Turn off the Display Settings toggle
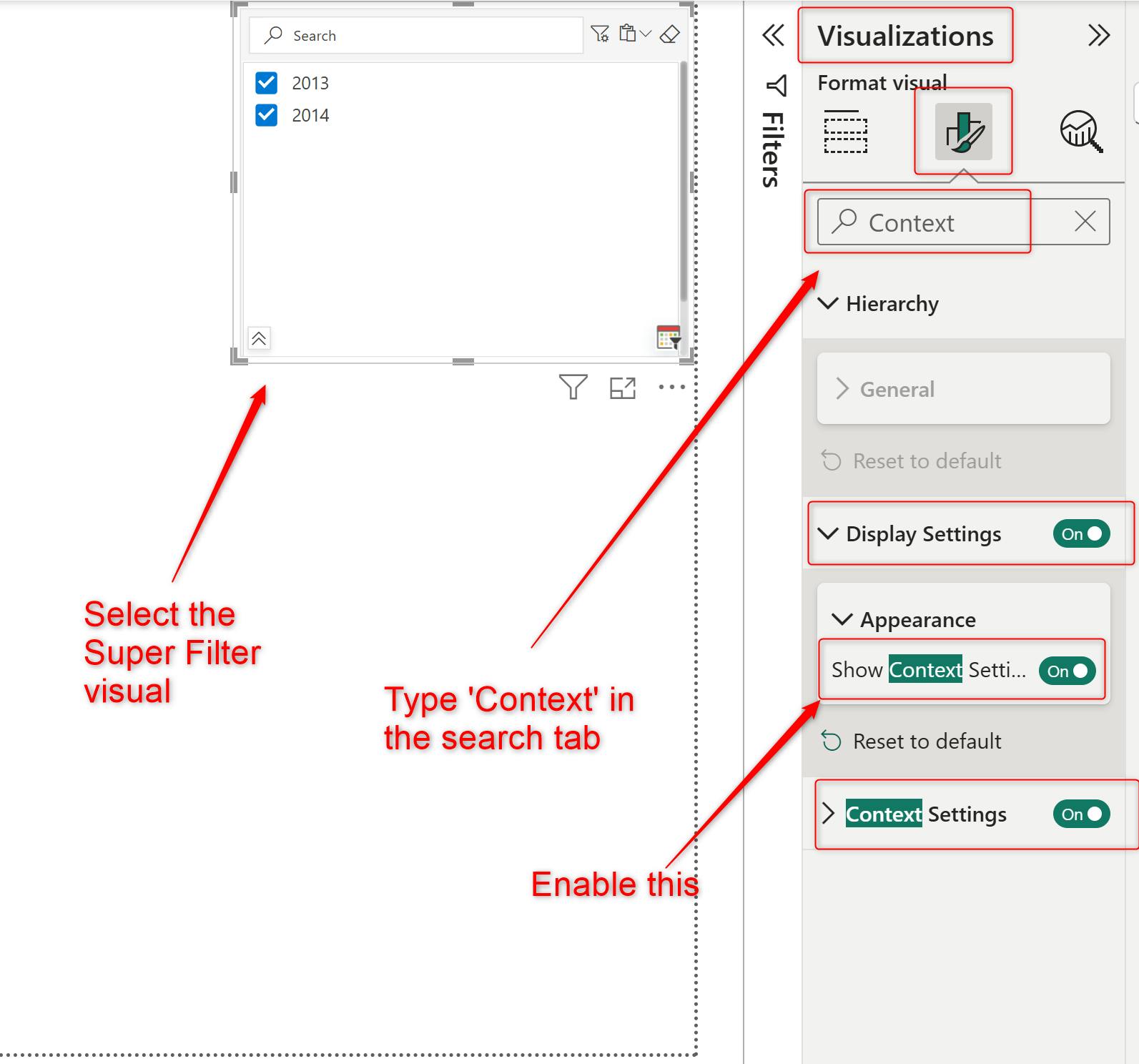The width and height of the screenshot is (1139, 1064). pos(1081,534)
